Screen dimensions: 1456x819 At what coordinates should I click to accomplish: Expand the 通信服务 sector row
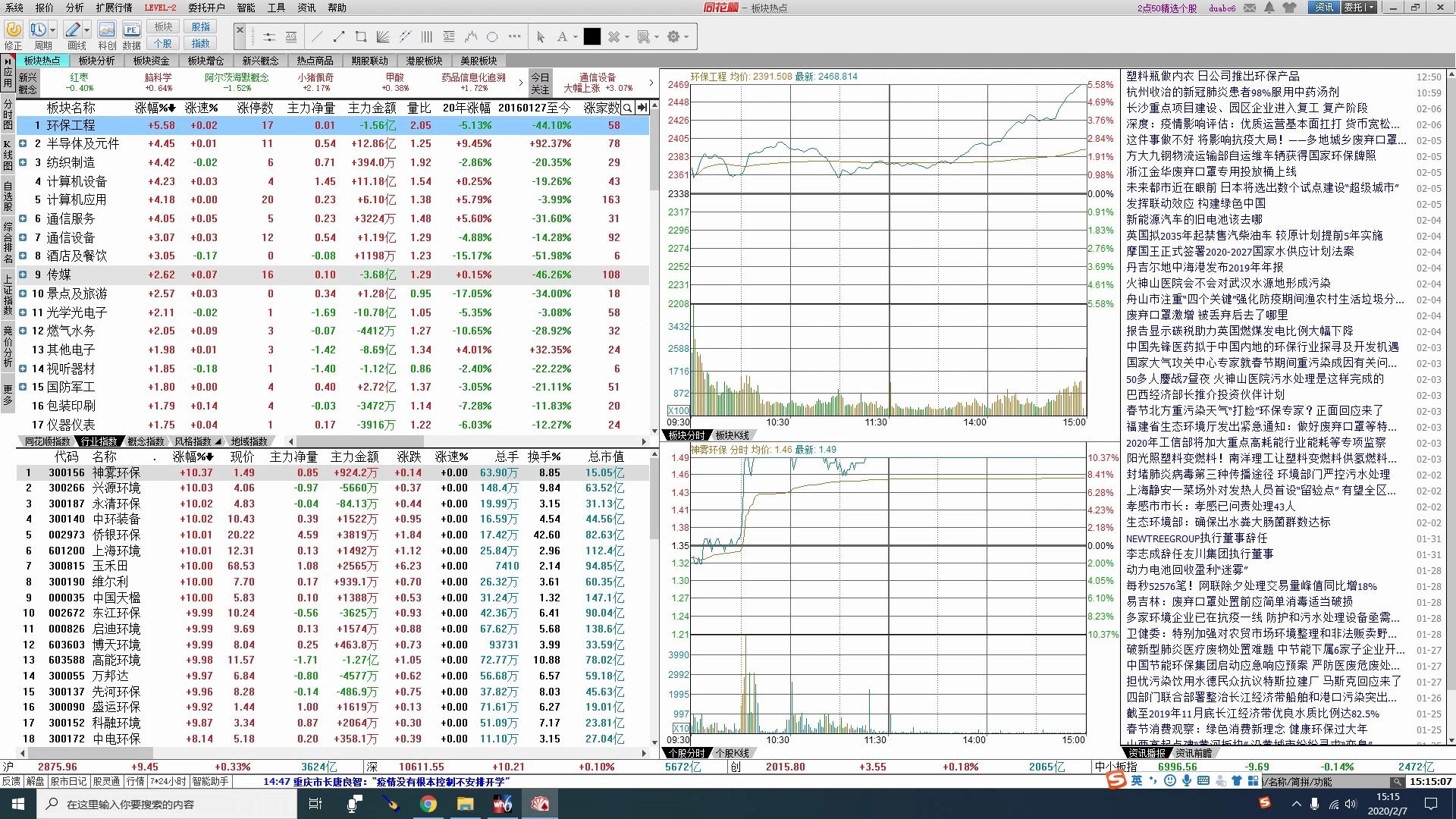23,218
